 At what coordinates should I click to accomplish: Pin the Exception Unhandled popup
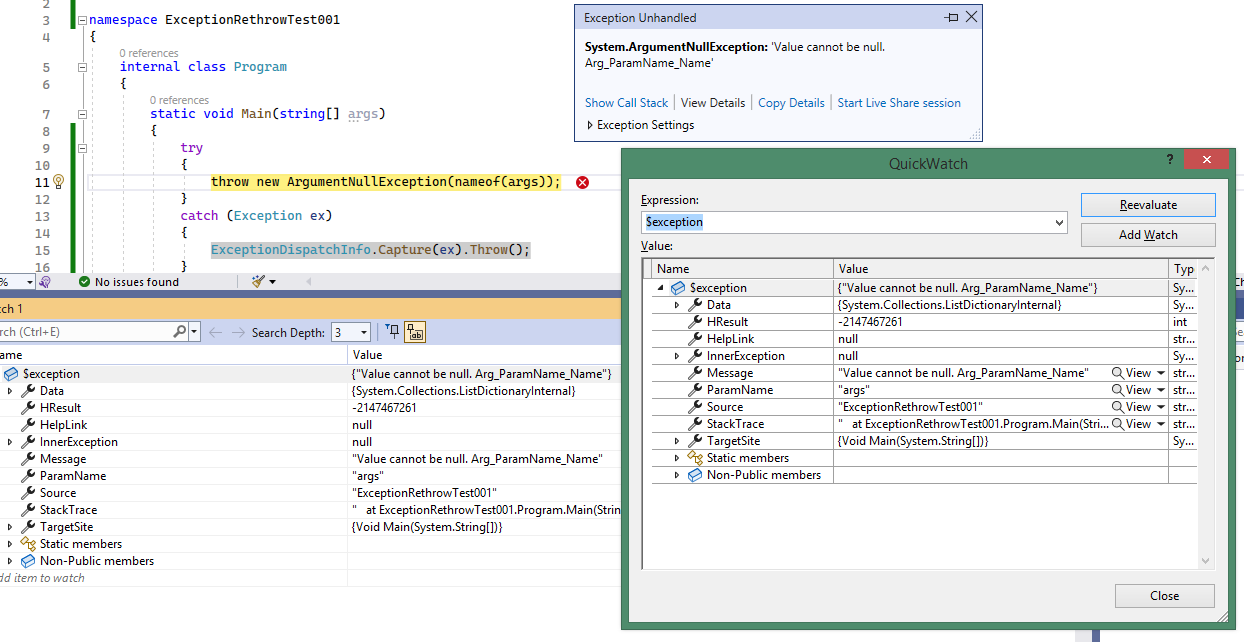[x=951, y=17]
